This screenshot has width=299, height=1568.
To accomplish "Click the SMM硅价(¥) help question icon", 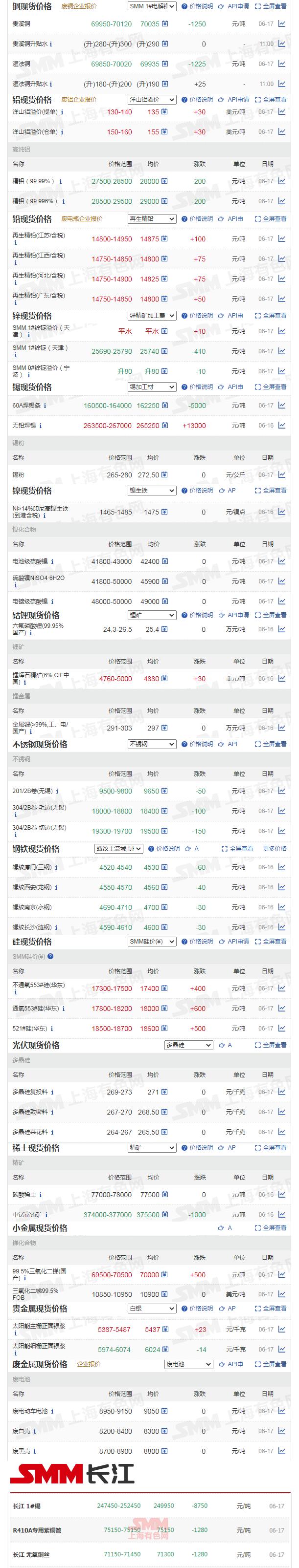I will pos(50,956).
